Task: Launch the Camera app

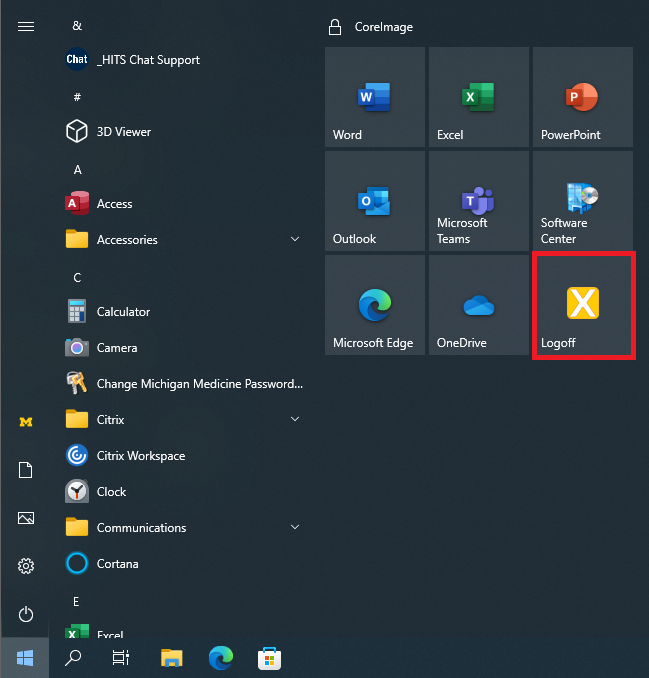Action: click(184, 348)
